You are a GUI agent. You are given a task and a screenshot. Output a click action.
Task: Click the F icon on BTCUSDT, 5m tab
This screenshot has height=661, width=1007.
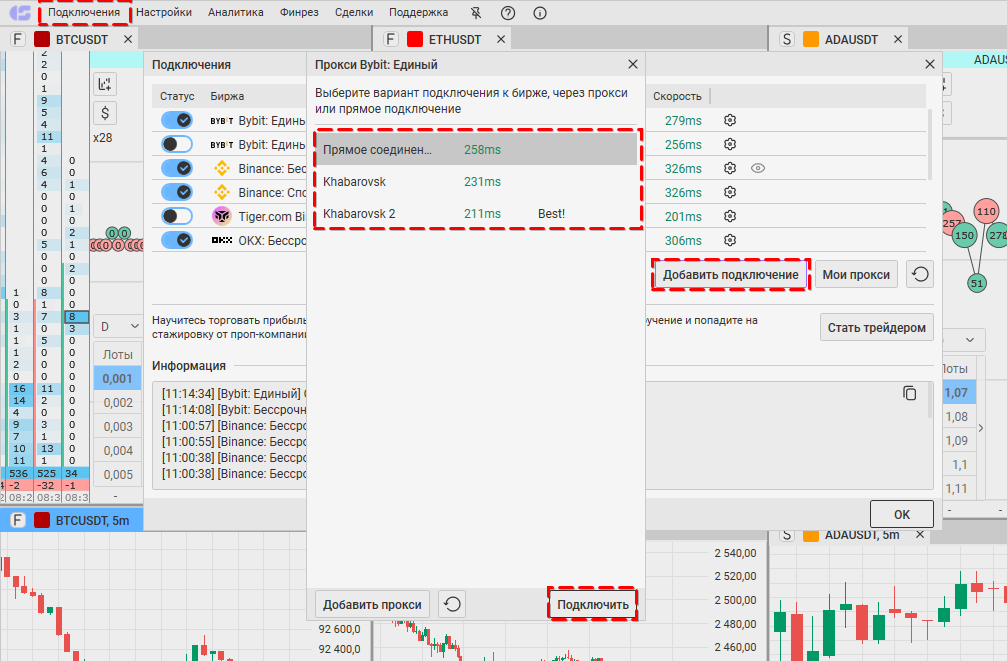click(17, 520)
